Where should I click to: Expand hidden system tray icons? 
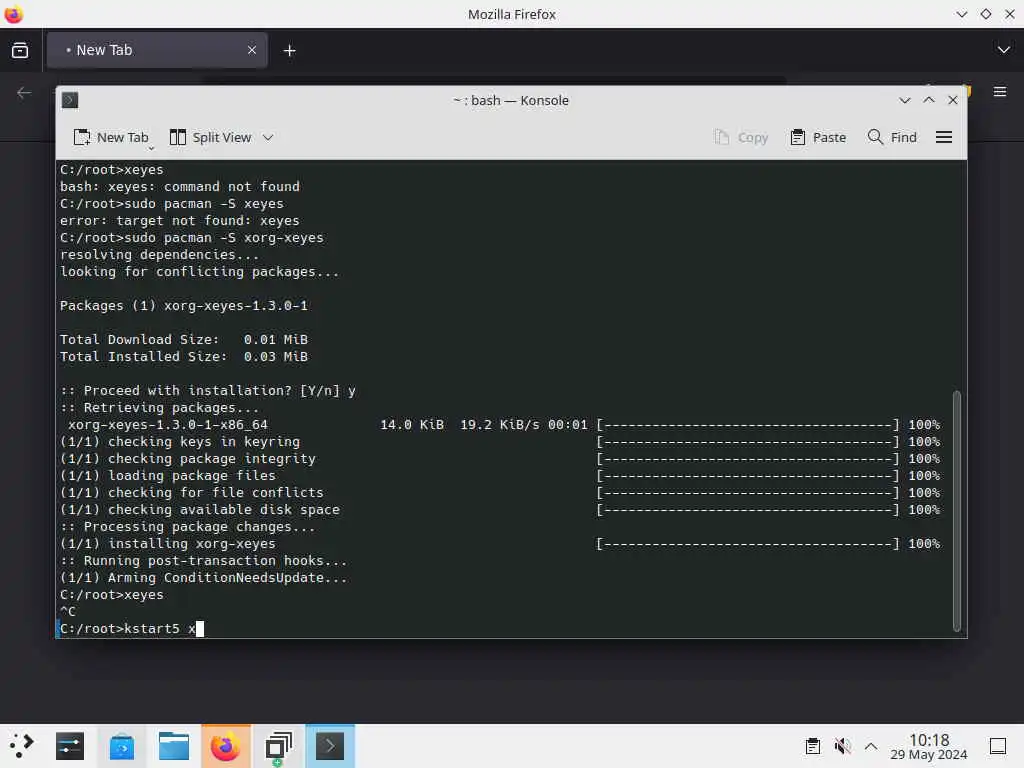pyautogui.click(x=871, y=746)
